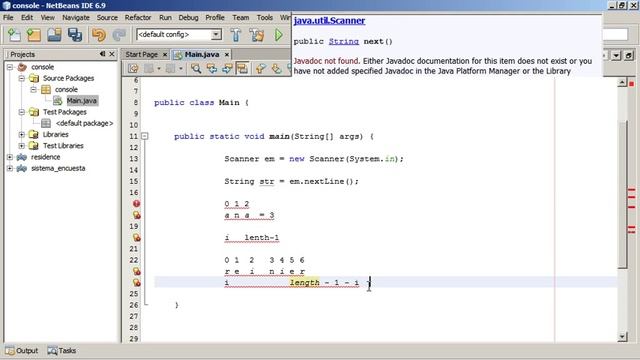The height and width of the screenshot is (360, 640).
Task: Open dropdown arrow beside Back editor button
Action: pos(159,69)
